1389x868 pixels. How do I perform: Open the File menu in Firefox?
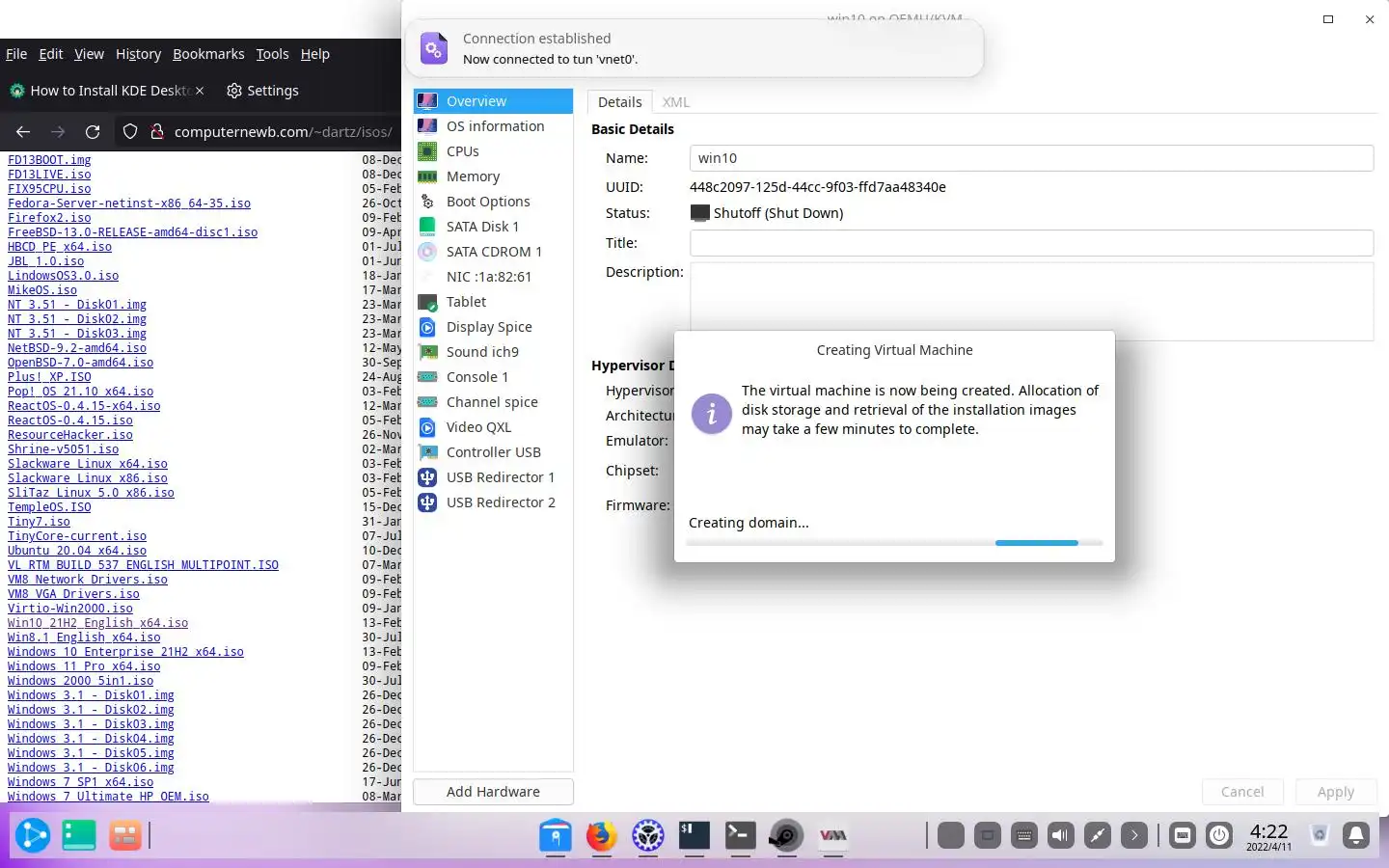[16, 54]
